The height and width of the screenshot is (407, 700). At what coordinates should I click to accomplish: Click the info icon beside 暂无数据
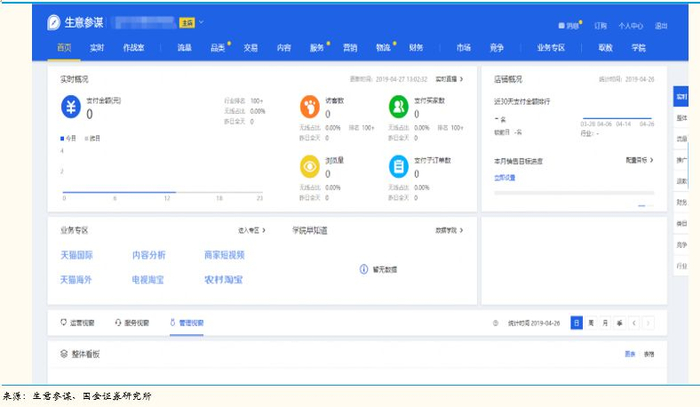[x=364, y=269]
